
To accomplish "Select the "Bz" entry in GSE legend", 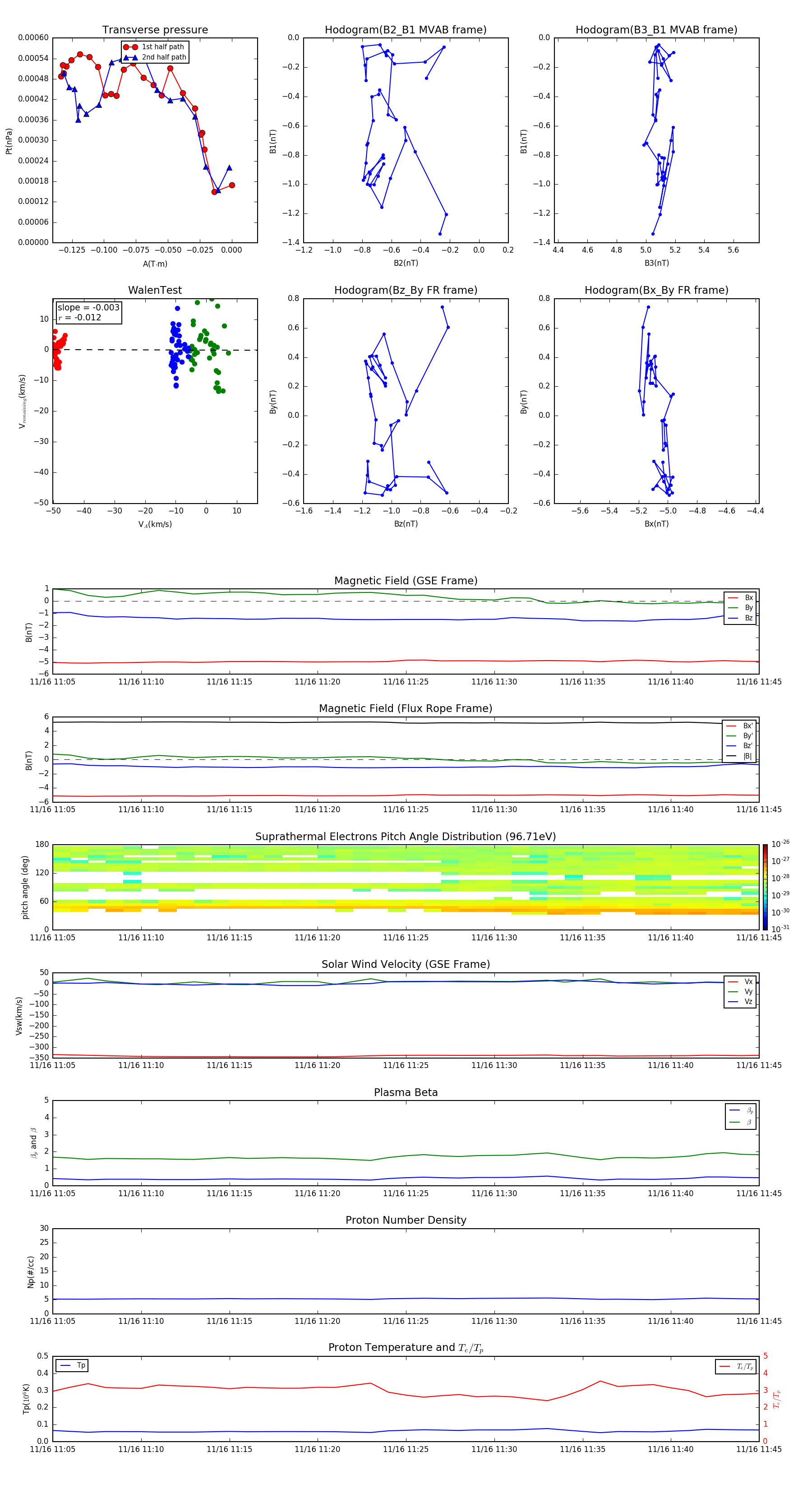I will 740,618.
